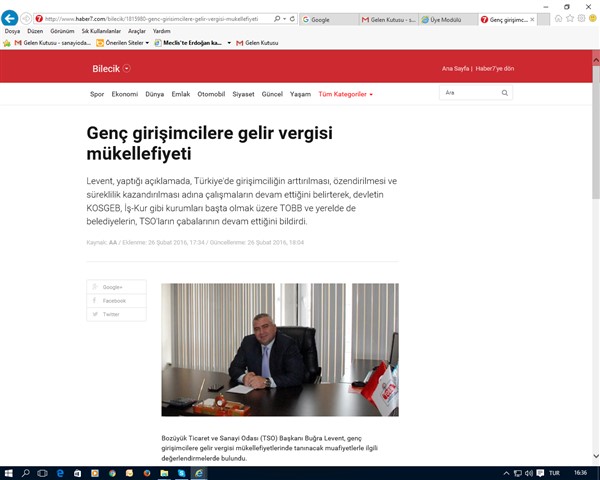Open the Güncel category link
600x480 pixels.
272,94
